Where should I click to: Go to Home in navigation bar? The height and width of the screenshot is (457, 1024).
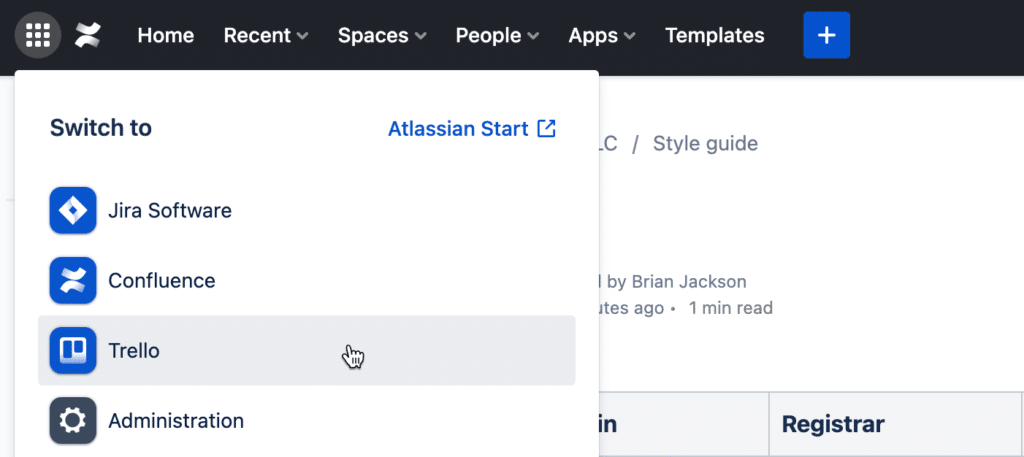point(166,35)
